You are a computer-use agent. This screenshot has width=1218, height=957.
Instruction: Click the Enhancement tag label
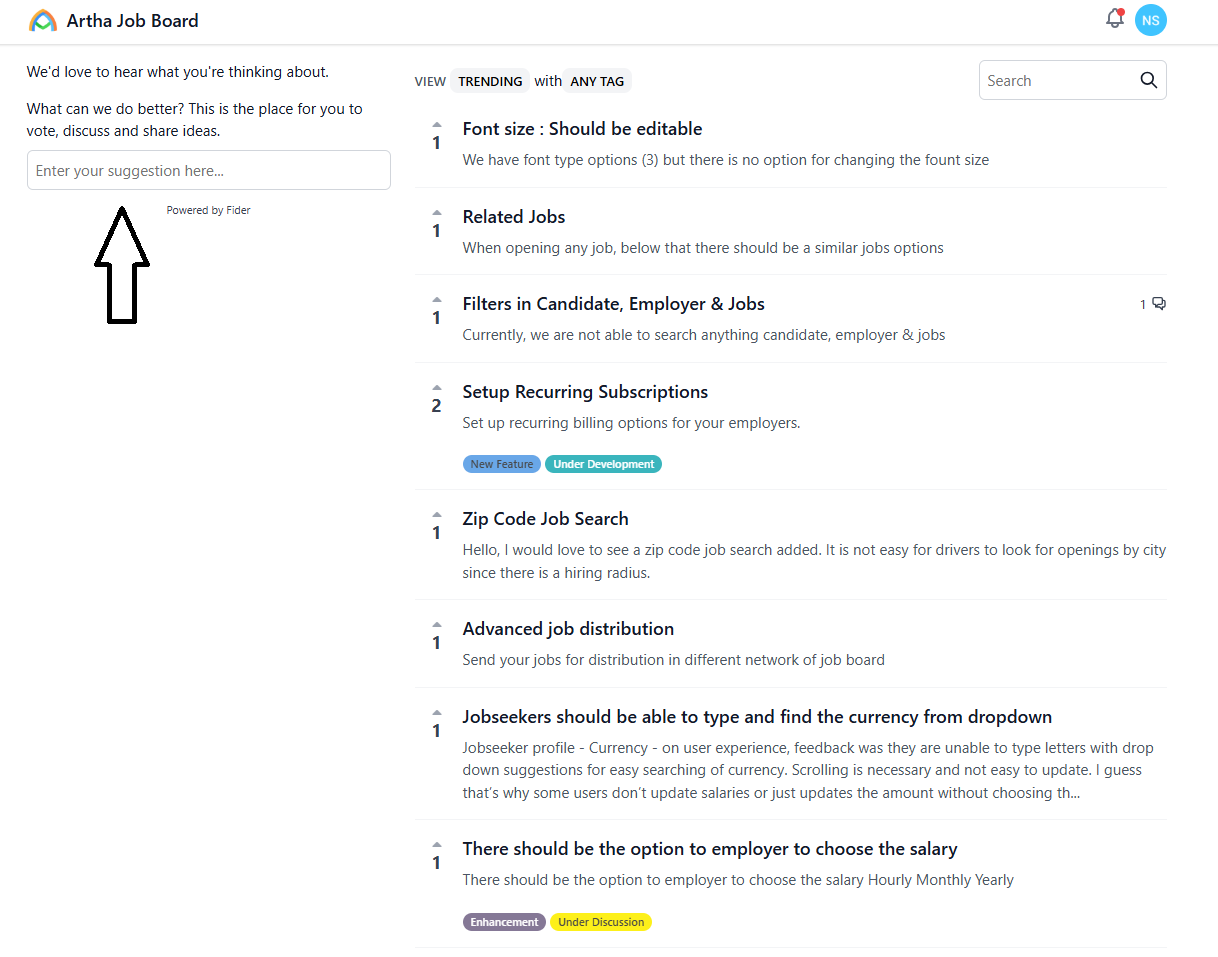click(504, 922)
